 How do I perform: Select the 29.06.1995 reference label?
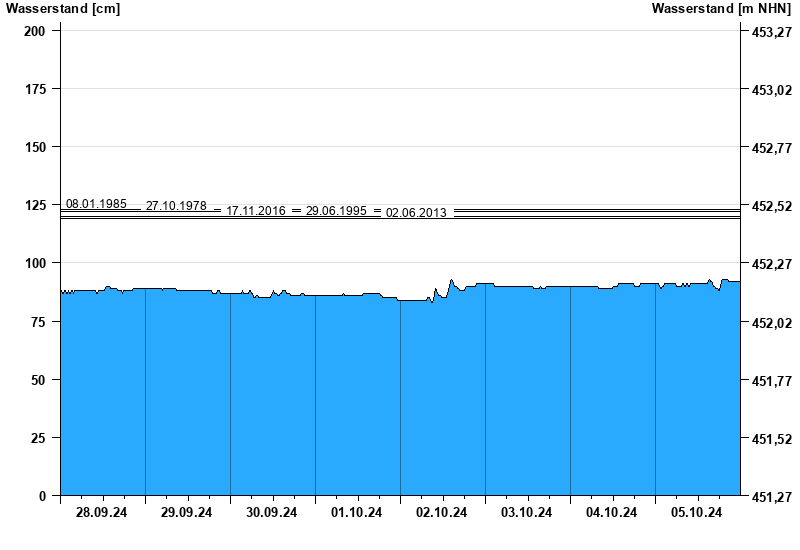336,211
